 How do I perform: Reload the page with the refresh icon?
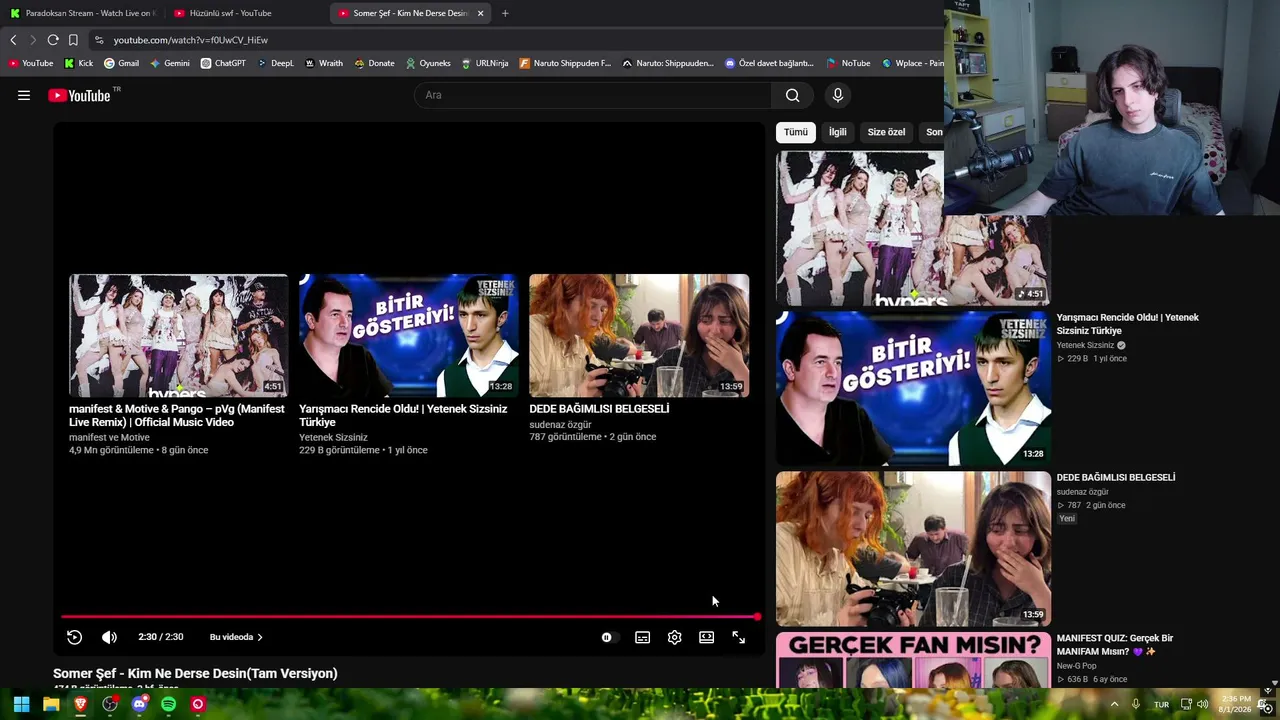[x=53, y=40]
